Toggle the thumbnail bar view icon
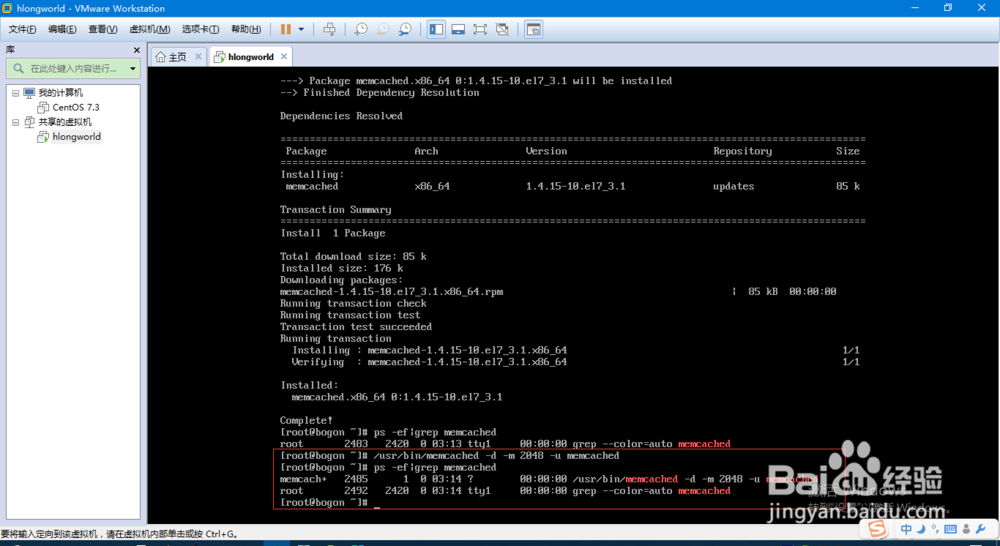Image resolution: width=1000 pixels, height=546 pixels. 458,29
